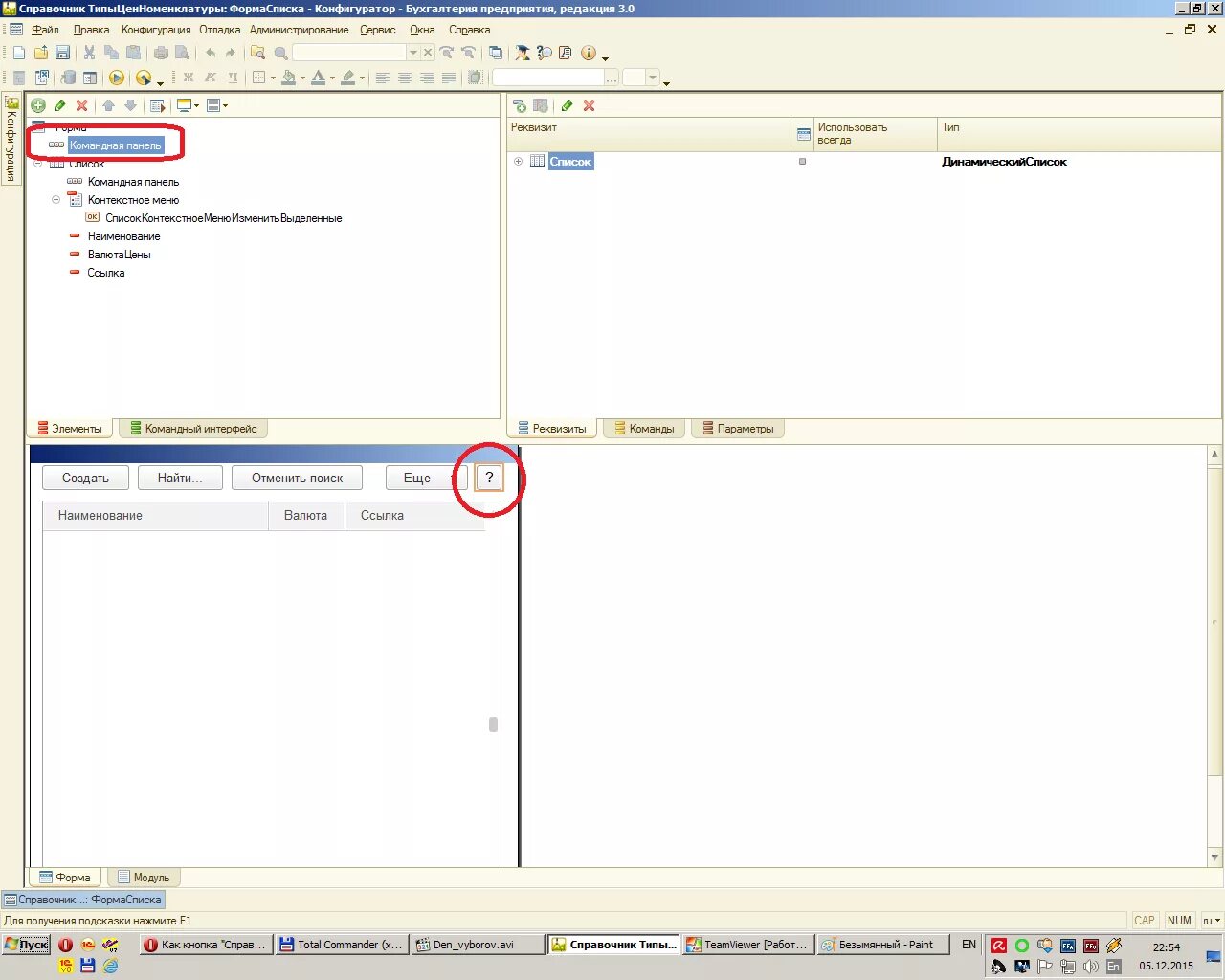Open the Конфигурация side panel tab
This screenshot has height=980, width=1225.
click(11, 140)
